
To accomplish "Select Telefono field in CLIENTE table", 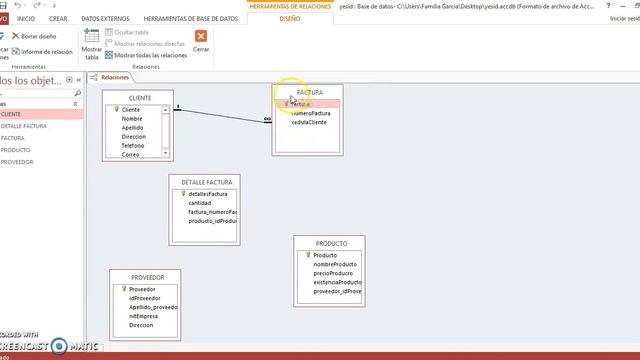I will pyautogui.click(x=133, y=146).
